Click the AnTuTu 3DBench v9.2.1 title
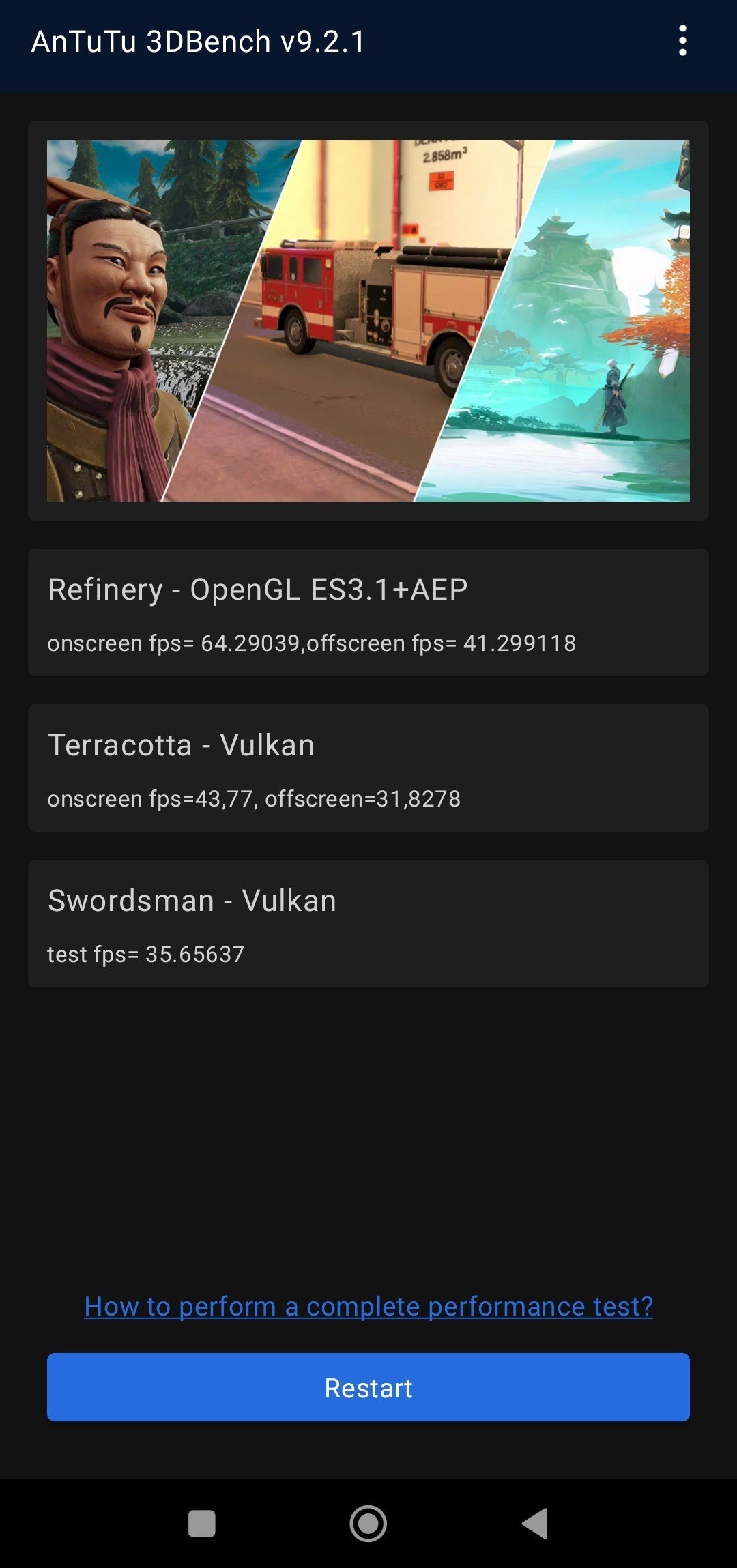 [x=198, y=42]
